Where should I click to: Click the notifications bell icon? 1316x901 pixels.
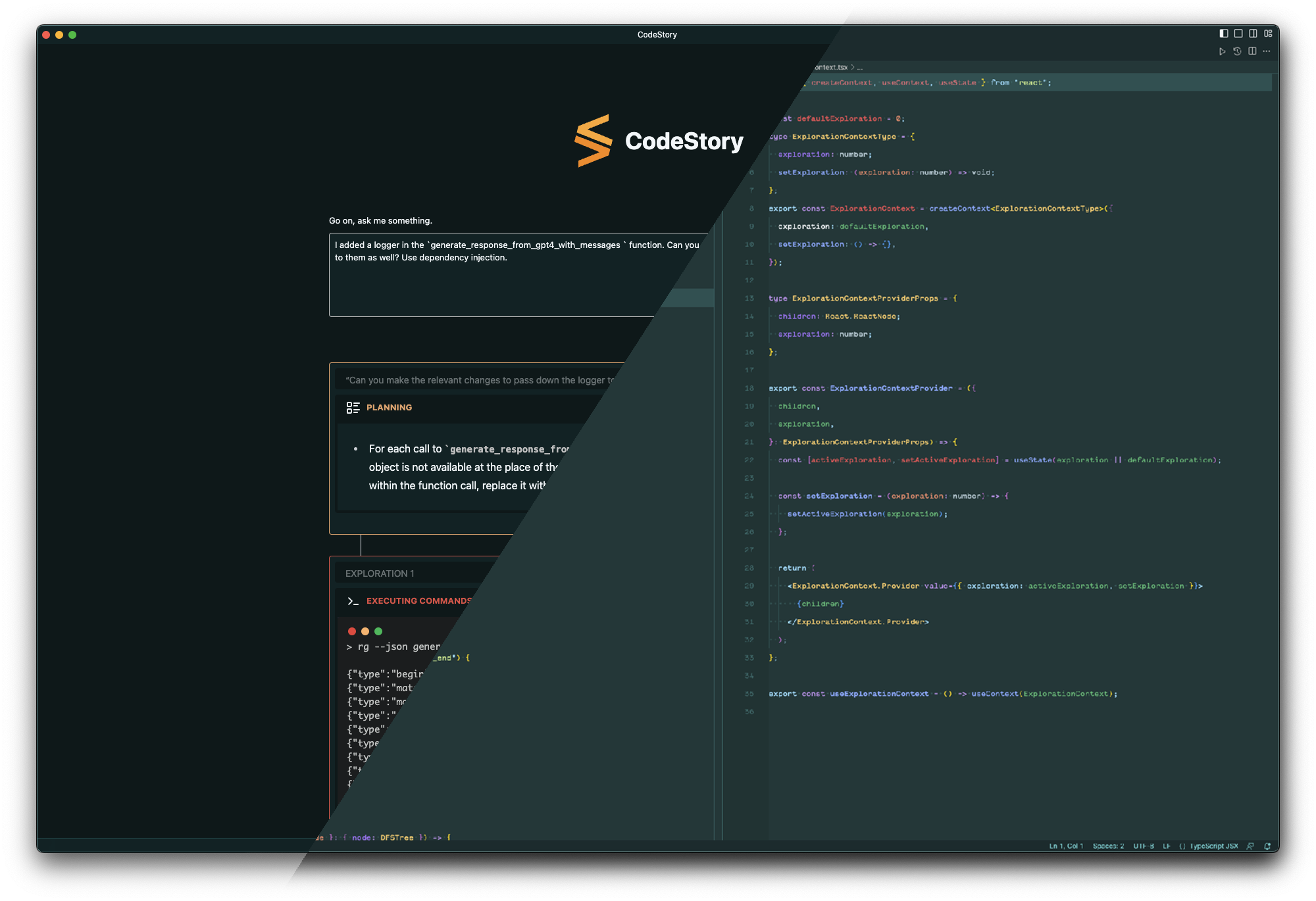pos(1267,846)
